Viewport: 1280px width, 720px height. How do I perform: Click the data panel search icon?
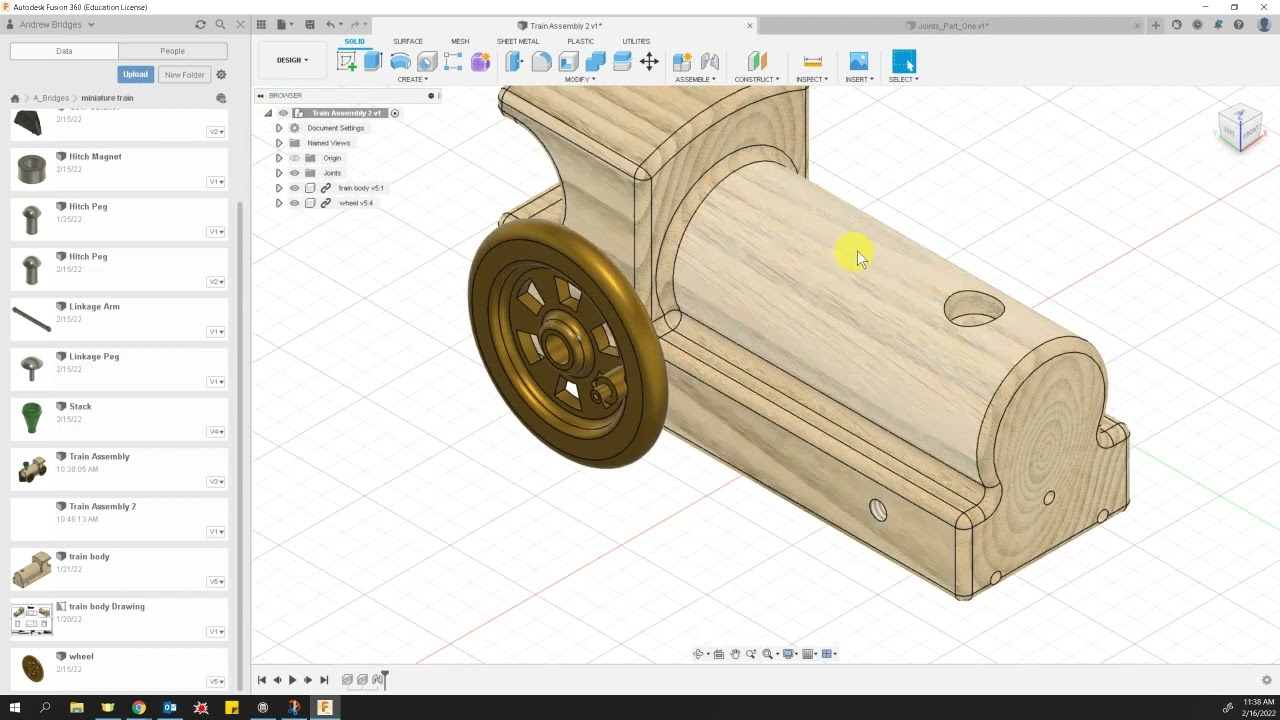tap(220, 25)
